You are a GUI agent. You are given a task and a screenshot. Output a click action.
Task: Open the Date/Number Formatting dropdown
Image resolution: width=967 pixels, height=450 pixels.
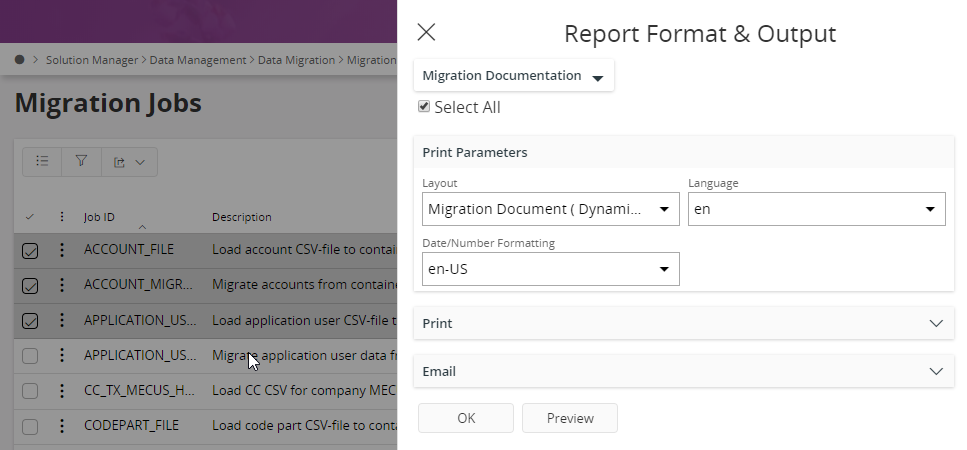(x=551, y=269)
